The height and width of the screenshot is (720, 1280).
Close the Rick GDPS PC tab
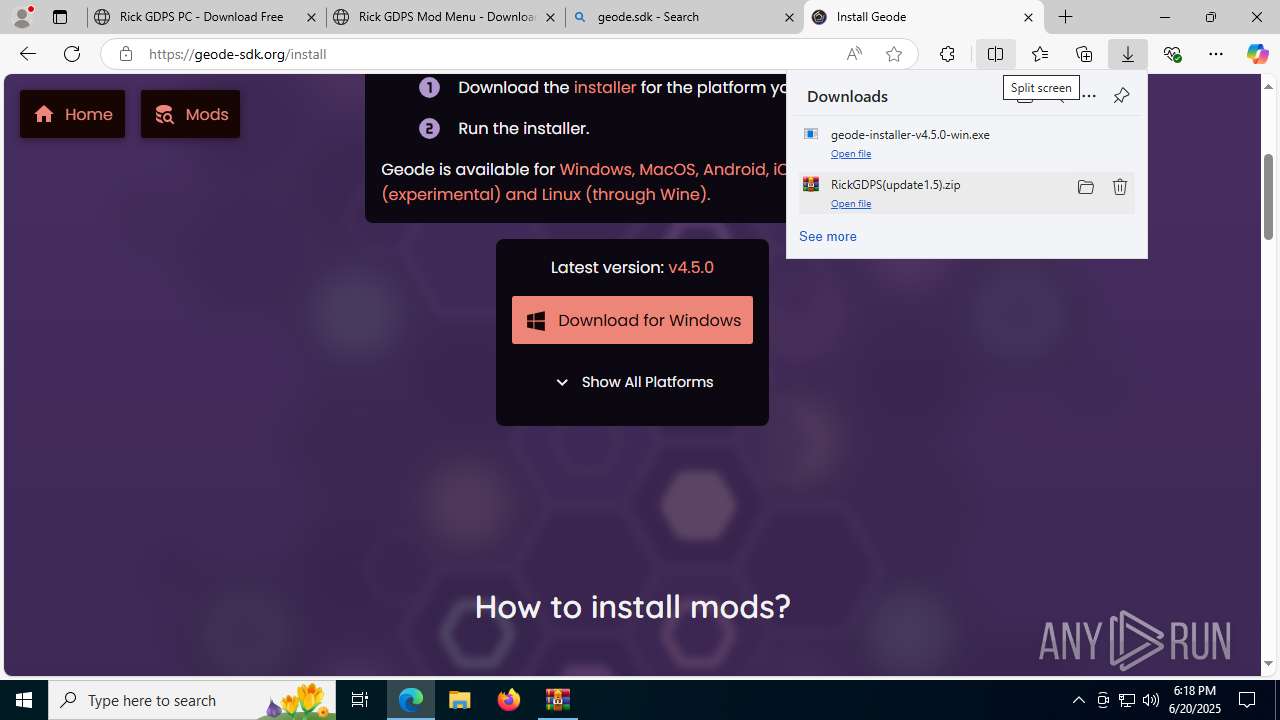point(311,17)
